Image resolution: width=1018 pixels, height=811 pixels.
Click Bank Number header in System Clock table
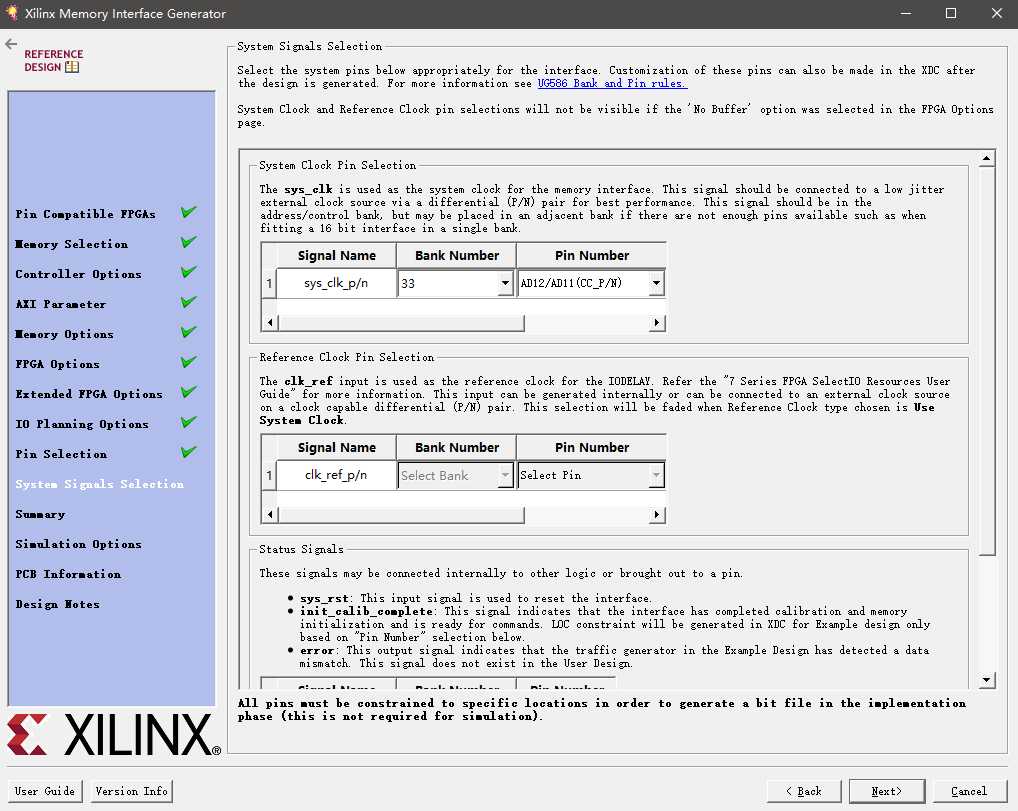(x=456, y=256)
